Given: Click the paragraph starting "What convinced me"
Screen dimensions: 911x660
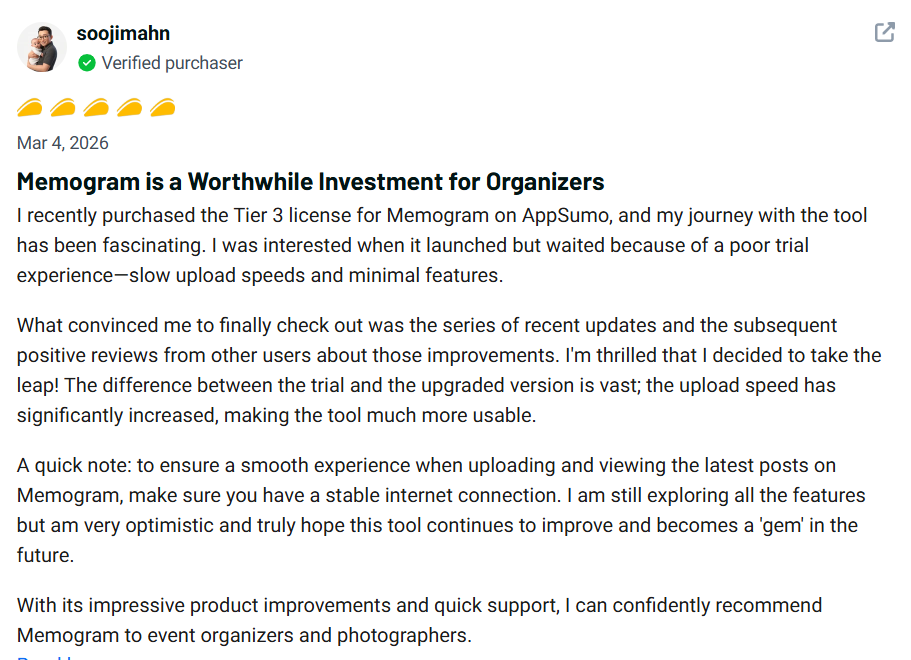Looking at the screenshot, I should coord(449,370).
